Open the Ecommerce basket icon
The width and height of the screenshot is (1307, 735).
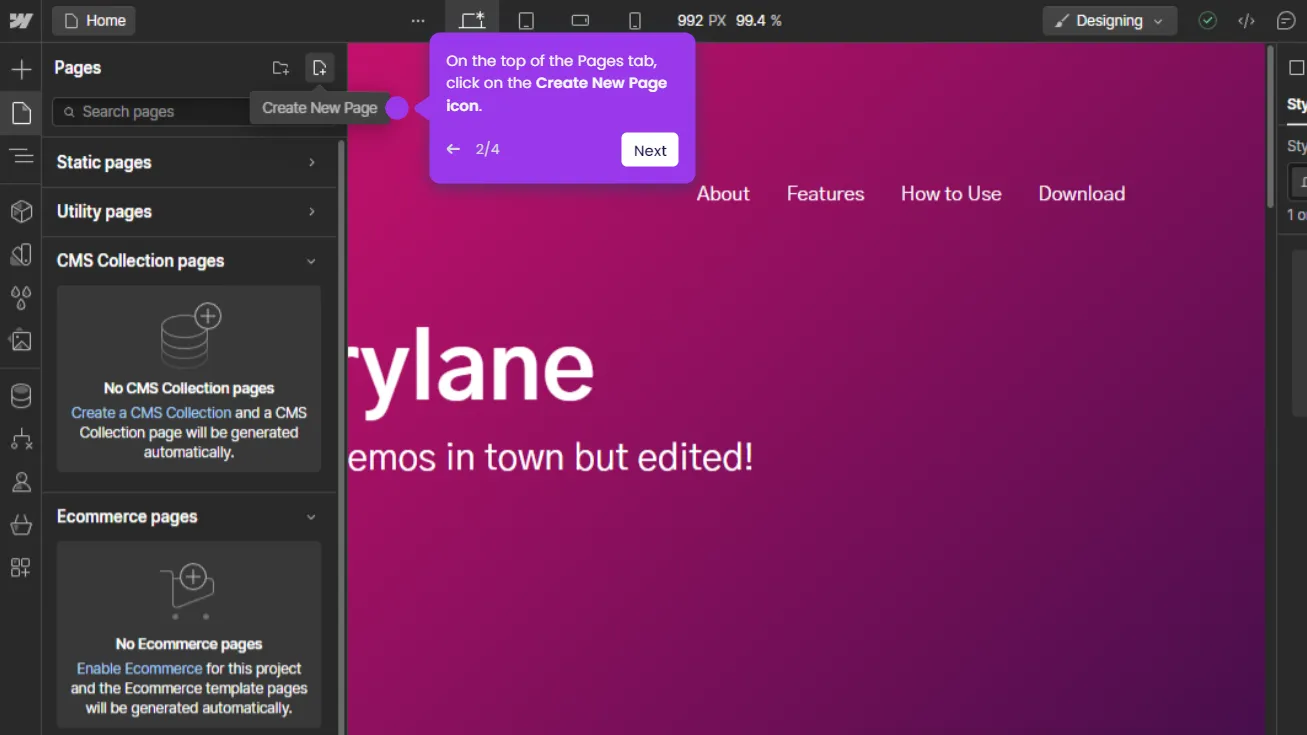pyautogui.click(x=21, y=525)
